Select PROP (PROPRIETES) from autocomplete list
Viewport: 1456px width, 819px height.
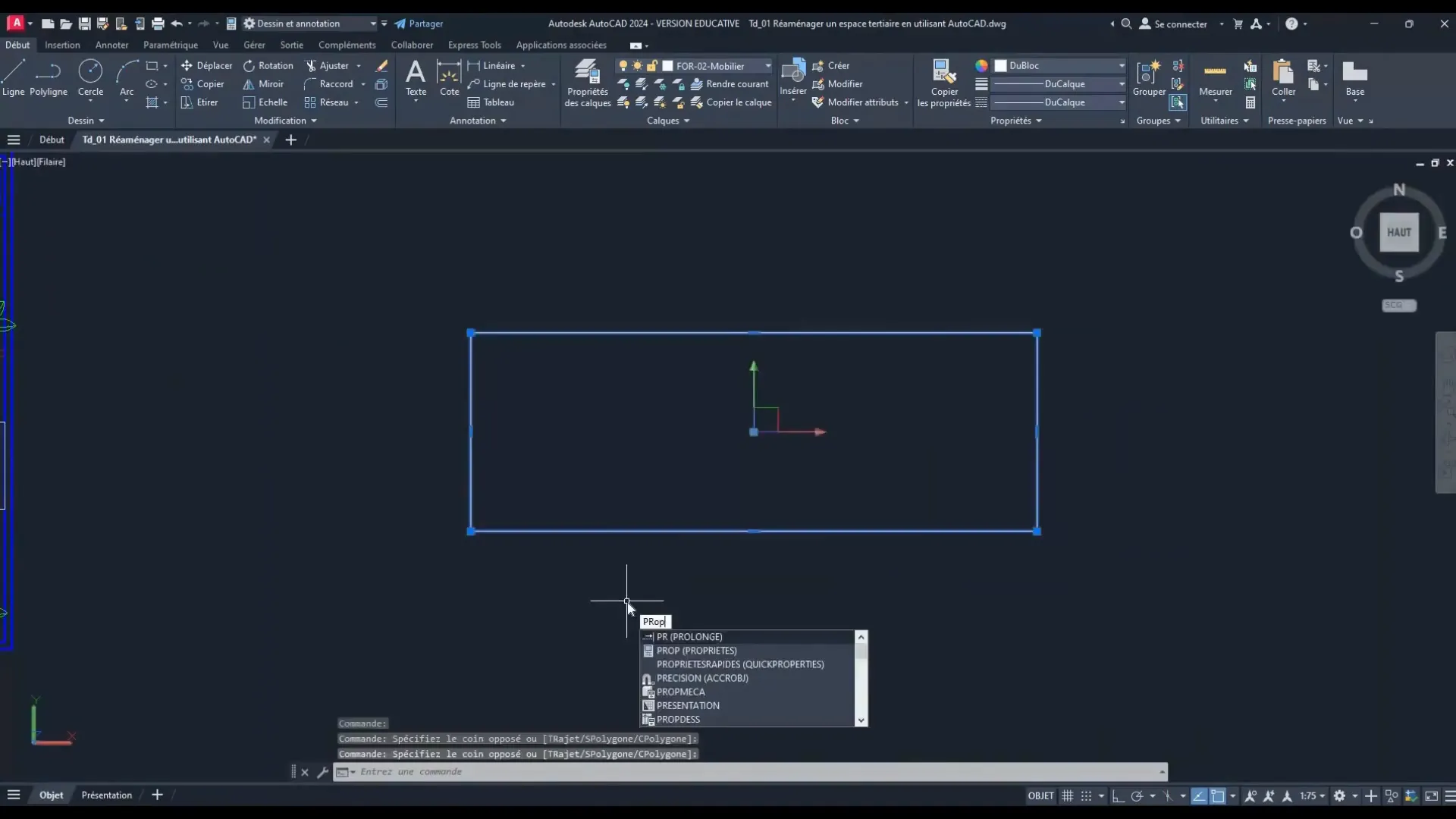coord(697,650)
